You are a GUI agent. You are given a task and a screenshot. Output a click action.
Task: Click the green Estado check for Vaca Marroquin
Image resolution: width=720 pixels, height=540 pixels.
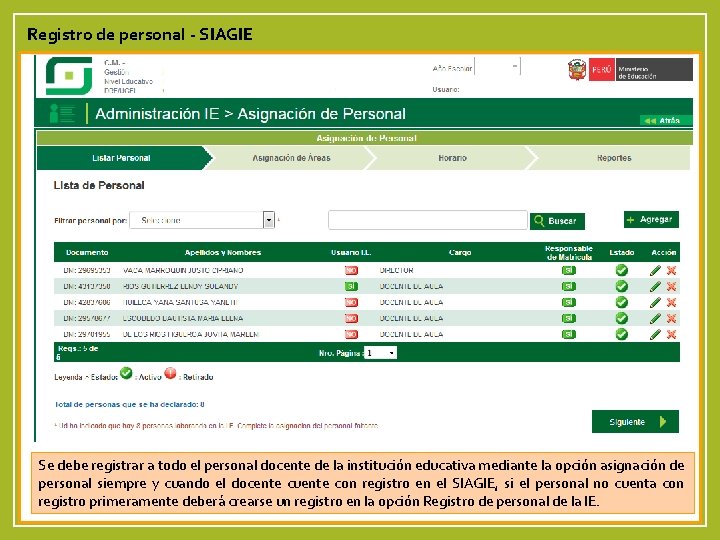[622, 270]
